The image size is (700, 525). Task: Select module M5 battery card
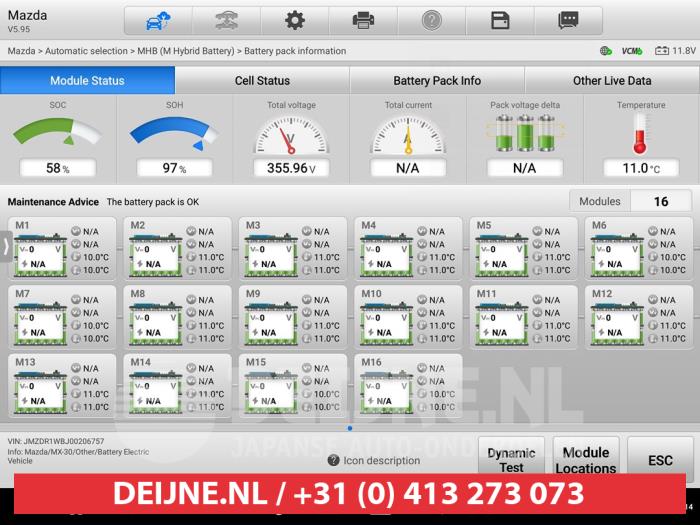pos(523,249)
